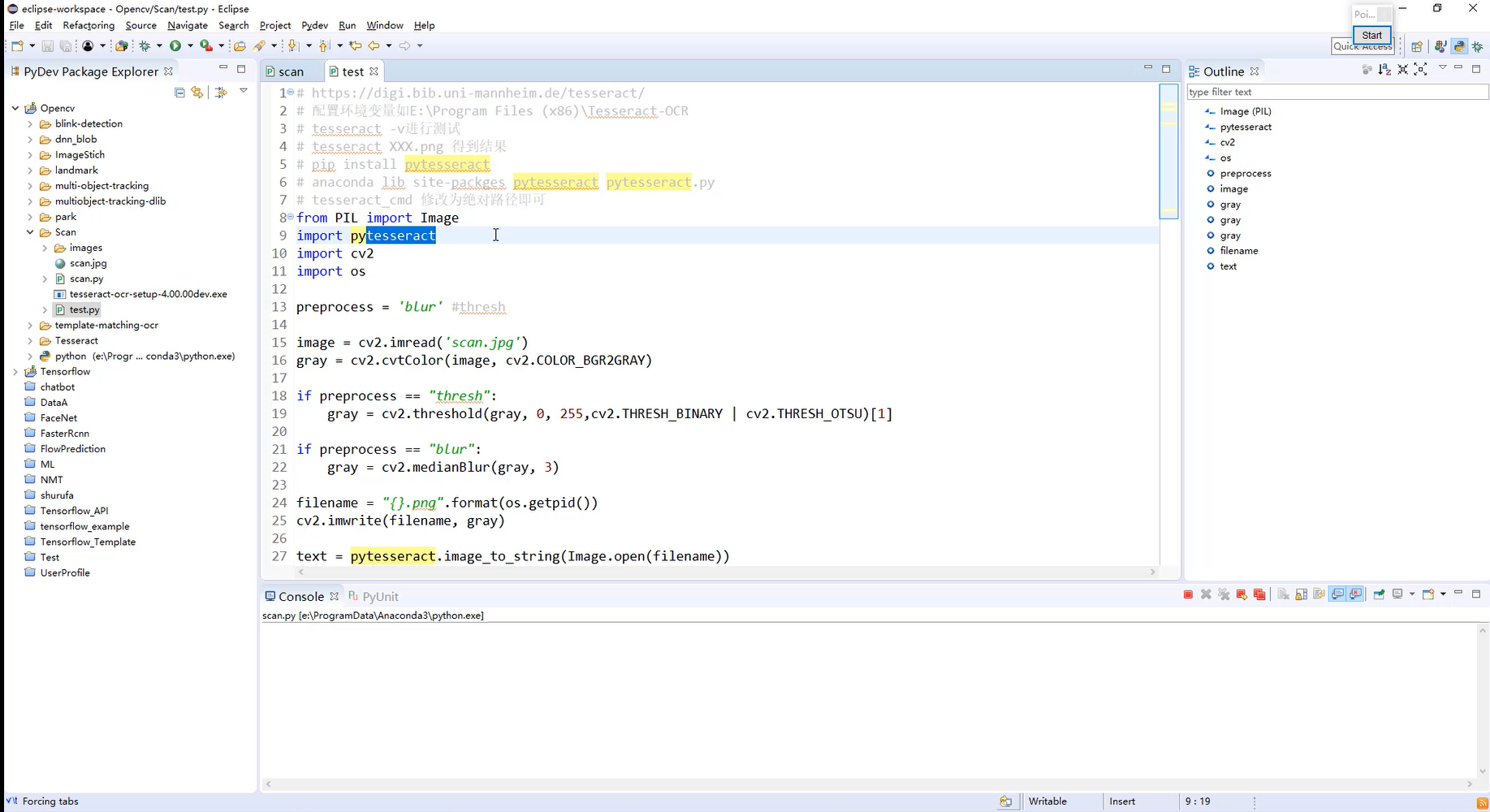Switch to the Debug perspective icon

pyautogui.click(x=1478, y=46)
